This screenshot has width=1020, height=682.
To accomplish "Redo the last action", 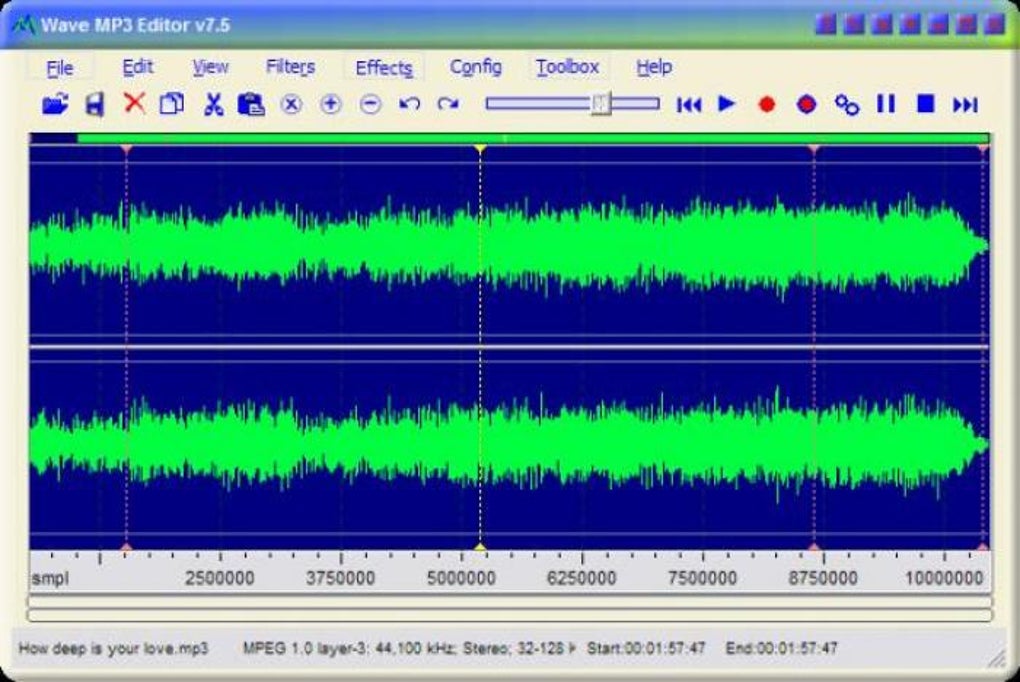I will (x=448, y=104).
